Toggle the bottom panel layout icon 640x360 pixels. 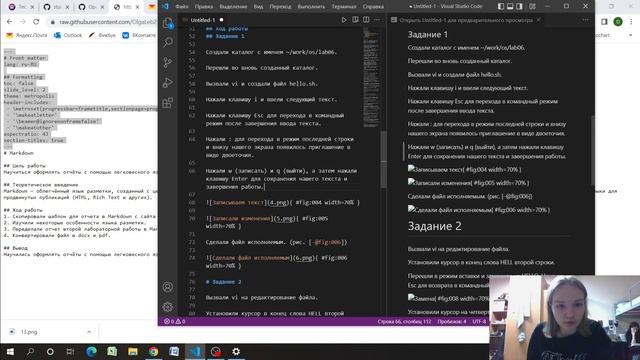[510, 7]
